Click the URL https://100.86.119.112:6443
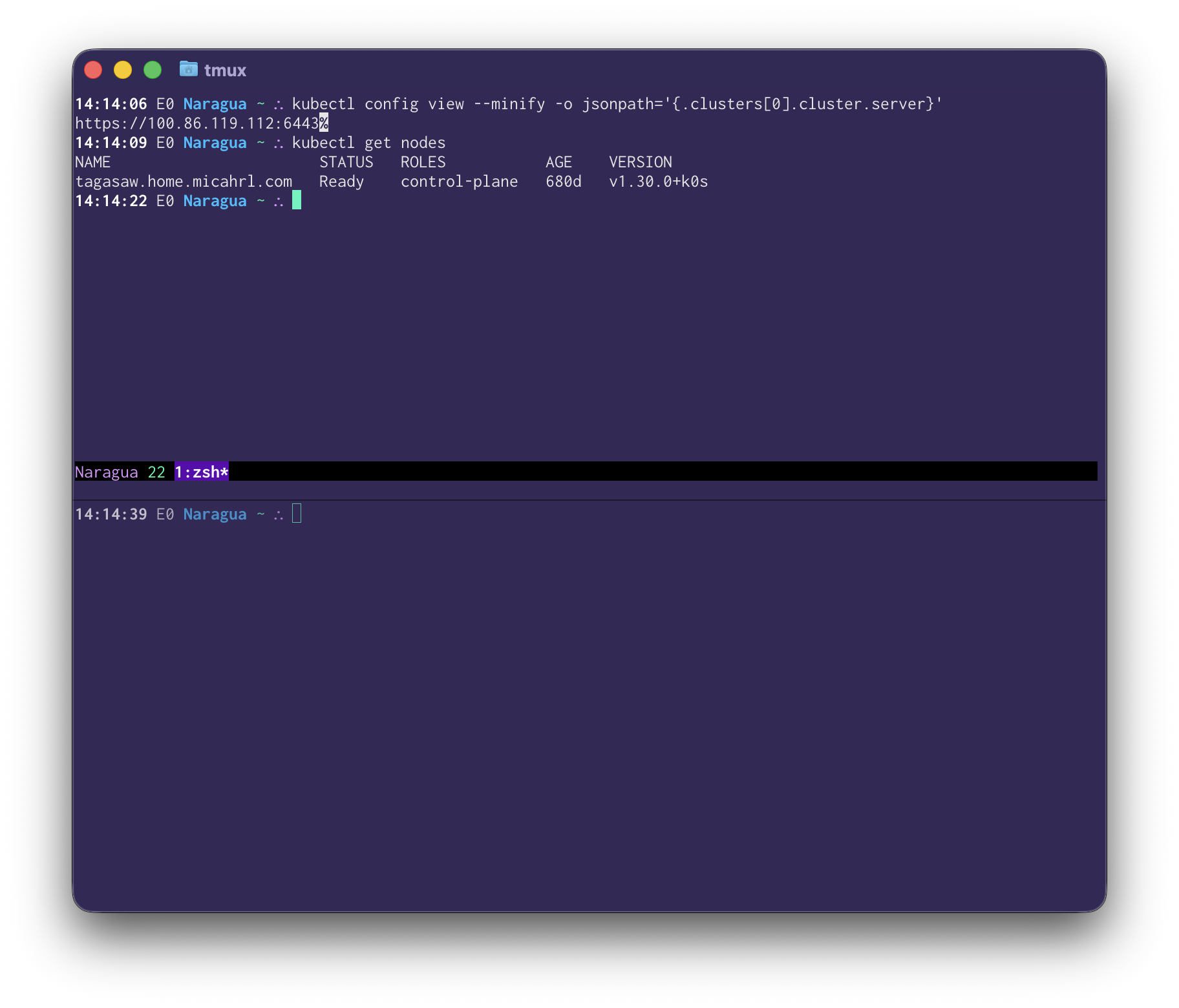 (x=194, y=123)
